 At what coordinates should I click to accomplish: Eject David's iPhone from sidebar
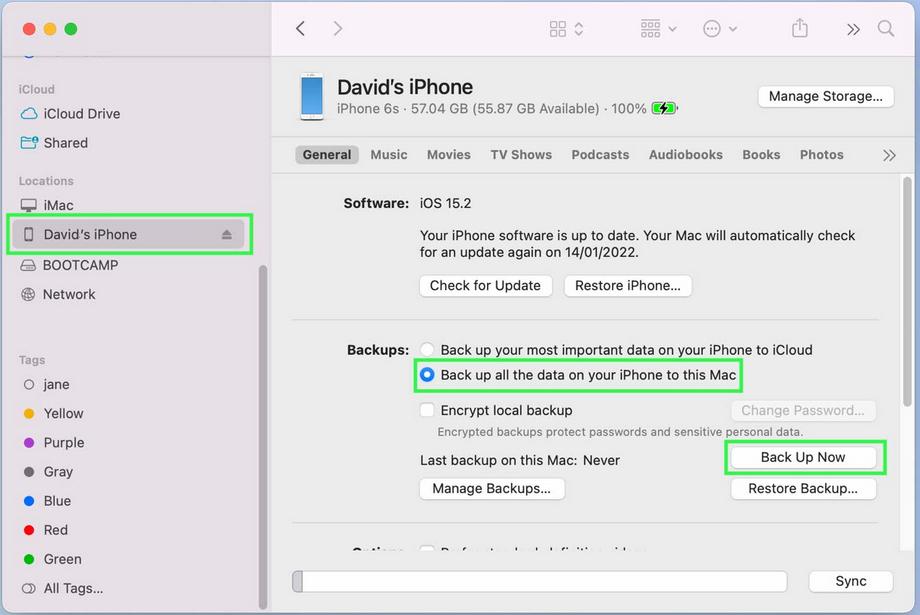226,235
